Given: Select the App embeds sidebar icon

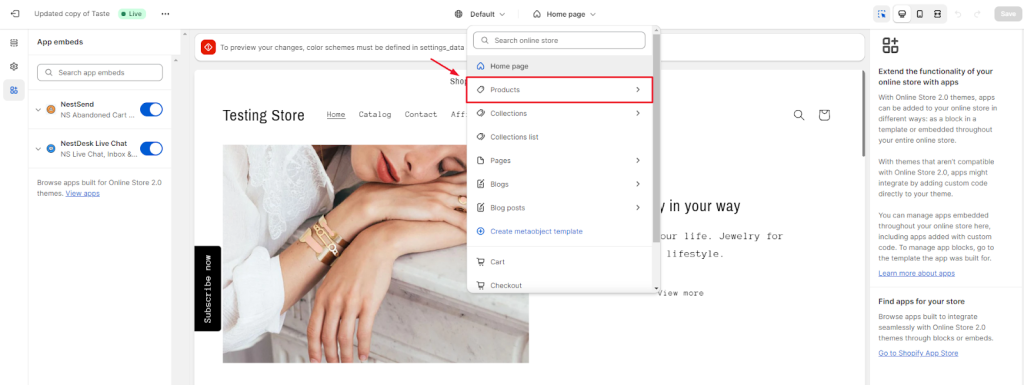Looking at the screenshot, I should pos(14,90).
